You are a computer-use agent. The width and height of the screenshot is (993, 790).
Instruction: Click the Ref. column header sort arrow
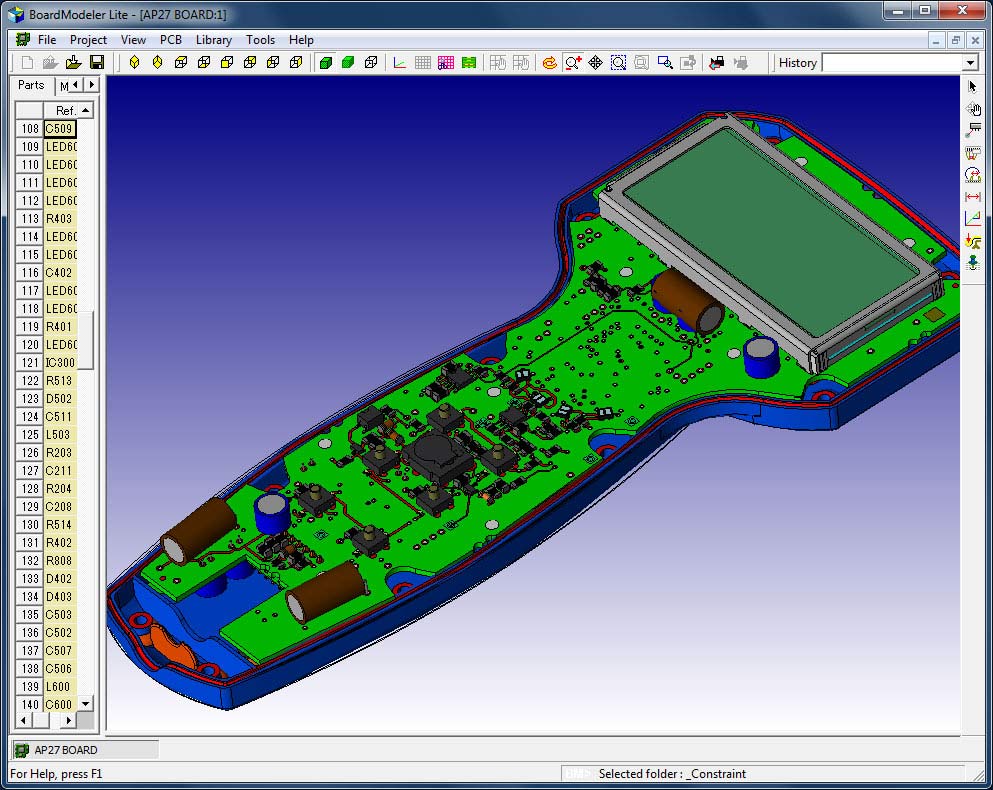[86, 111]
